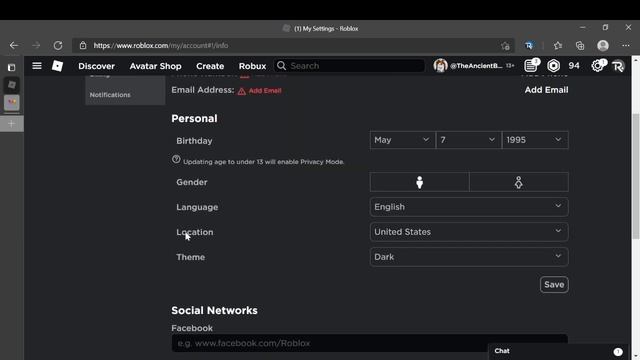Screen dimensions: 640x360
Task: Open the Robux menu item
Action: pos(252,66)
